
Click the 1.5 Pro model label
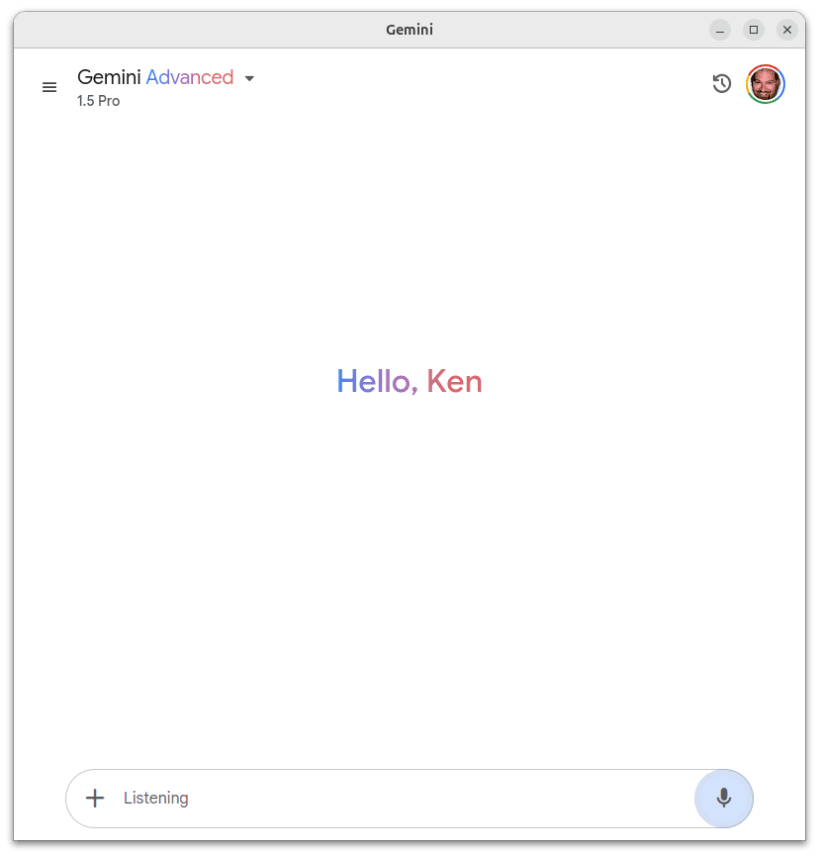[x=98, y=101]
